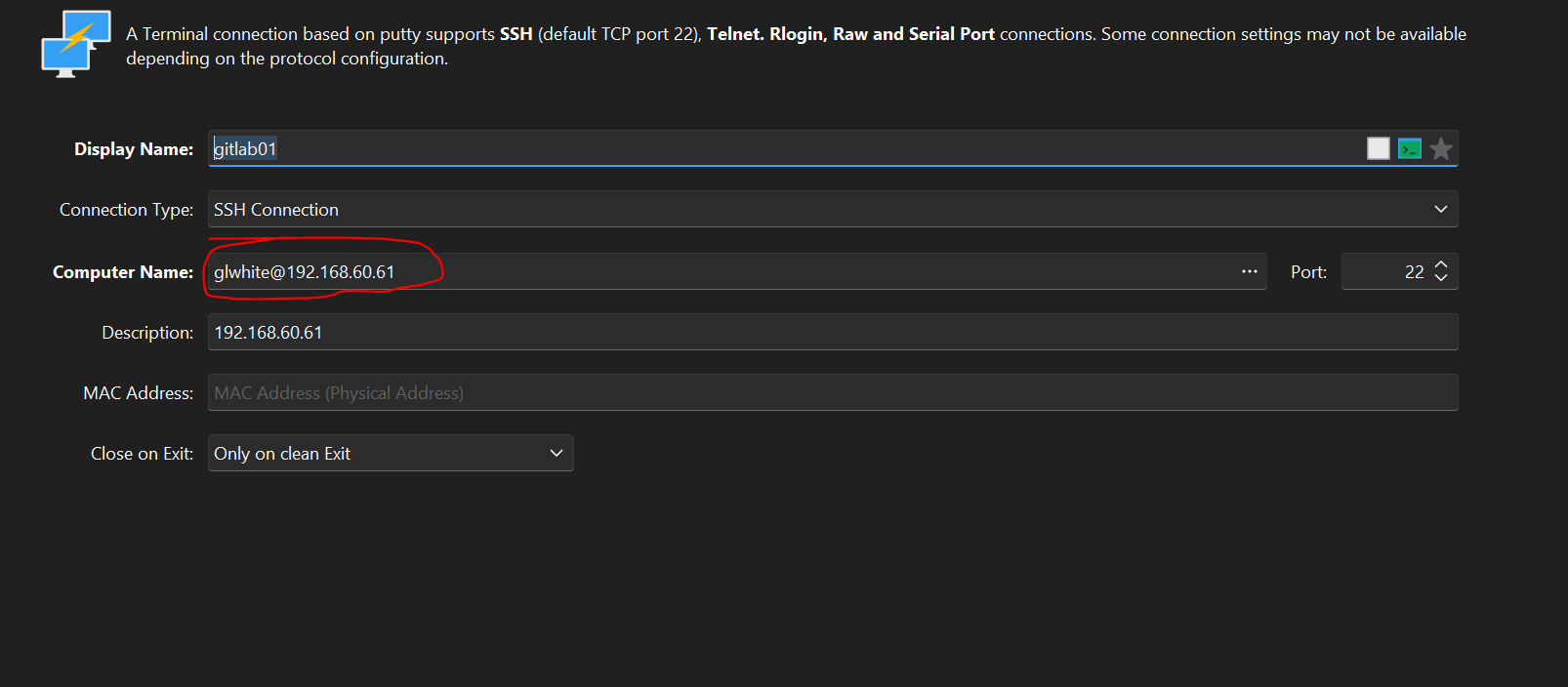Click the MAC Address label
Viewport: 1568px width, 687px height.
point(138,393)
